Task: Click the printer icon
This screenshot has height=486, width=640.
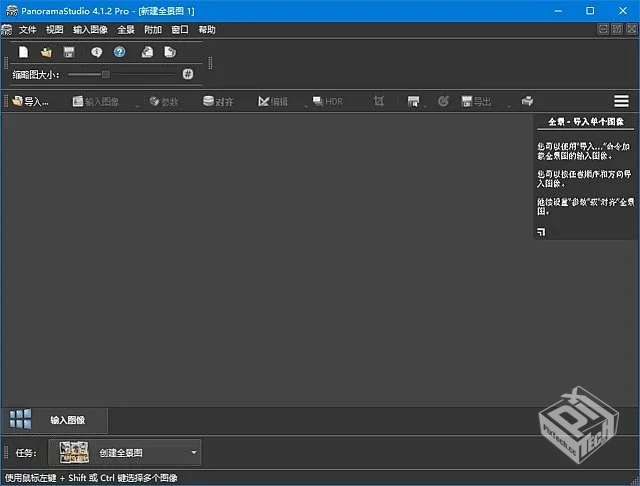Action: (527, 101)
